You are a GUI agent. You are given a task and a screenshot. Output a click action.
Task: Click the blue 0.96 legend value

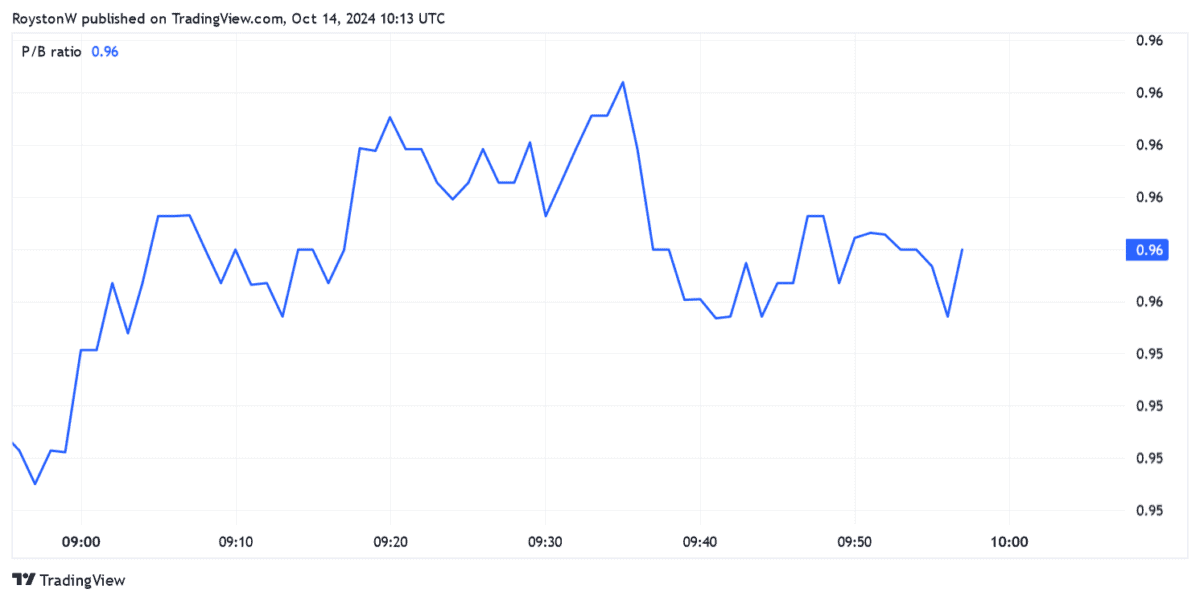tap(105, 52)
